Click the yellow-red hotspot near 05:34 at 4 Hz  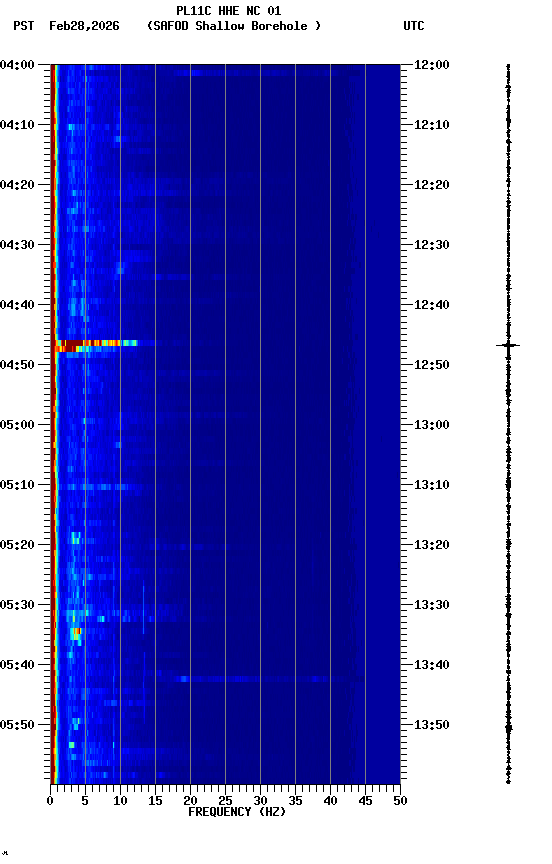[77, 633]
